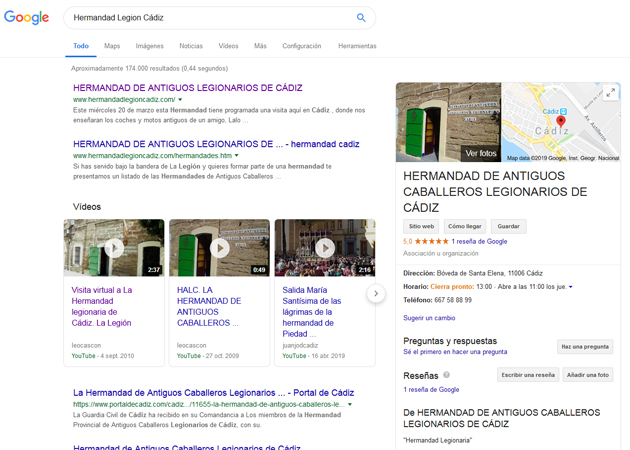The height and width of the screenshot is (450, 630).
Task: Expand the Horario opening hours dropdown arrow
Action: click(571, 287)
